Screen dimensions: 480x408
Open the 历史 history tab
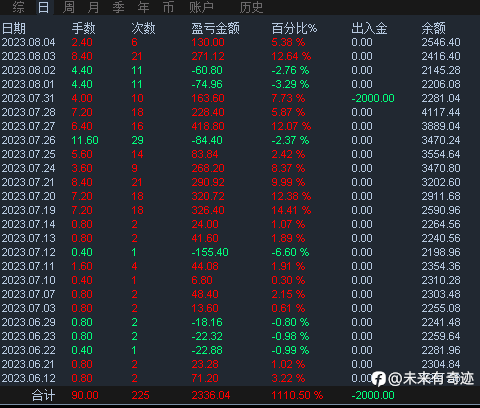point(251,7)
